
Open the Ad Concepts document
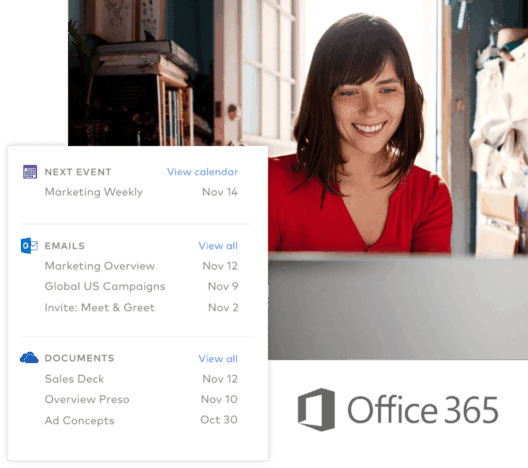tap(79, 421)
